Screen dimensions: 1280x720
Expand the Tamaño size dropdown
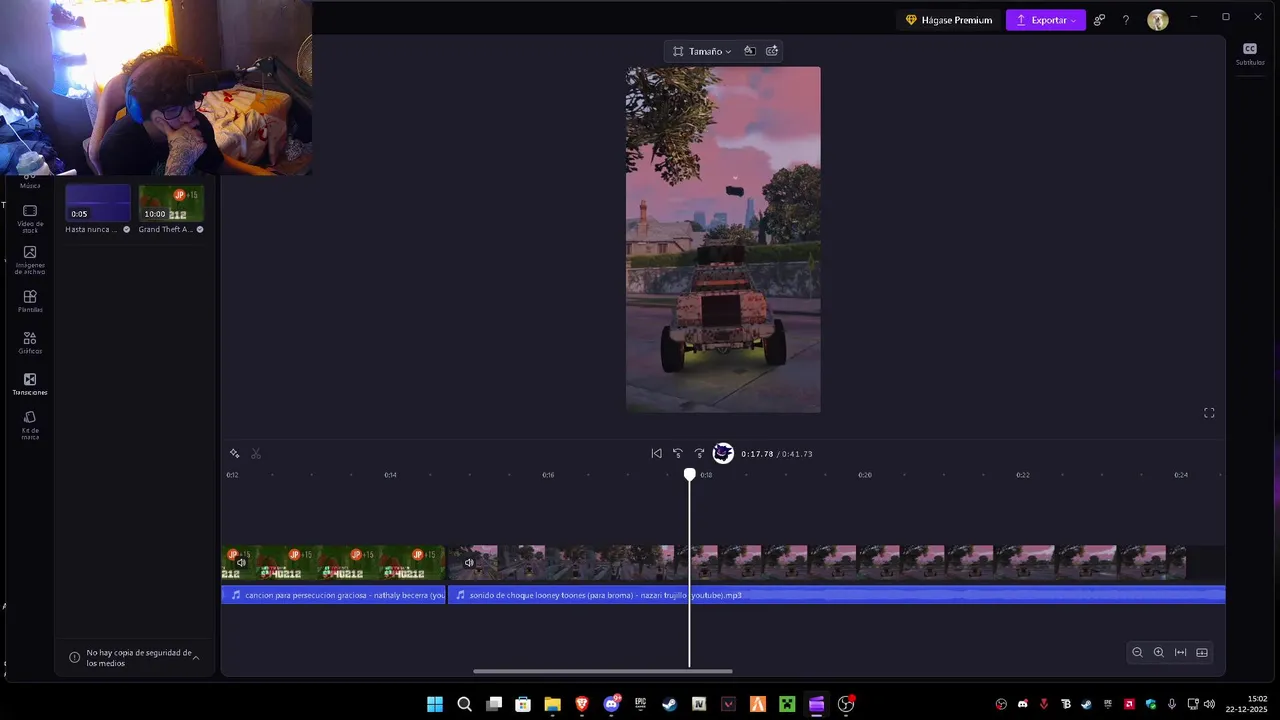[702, 51]
